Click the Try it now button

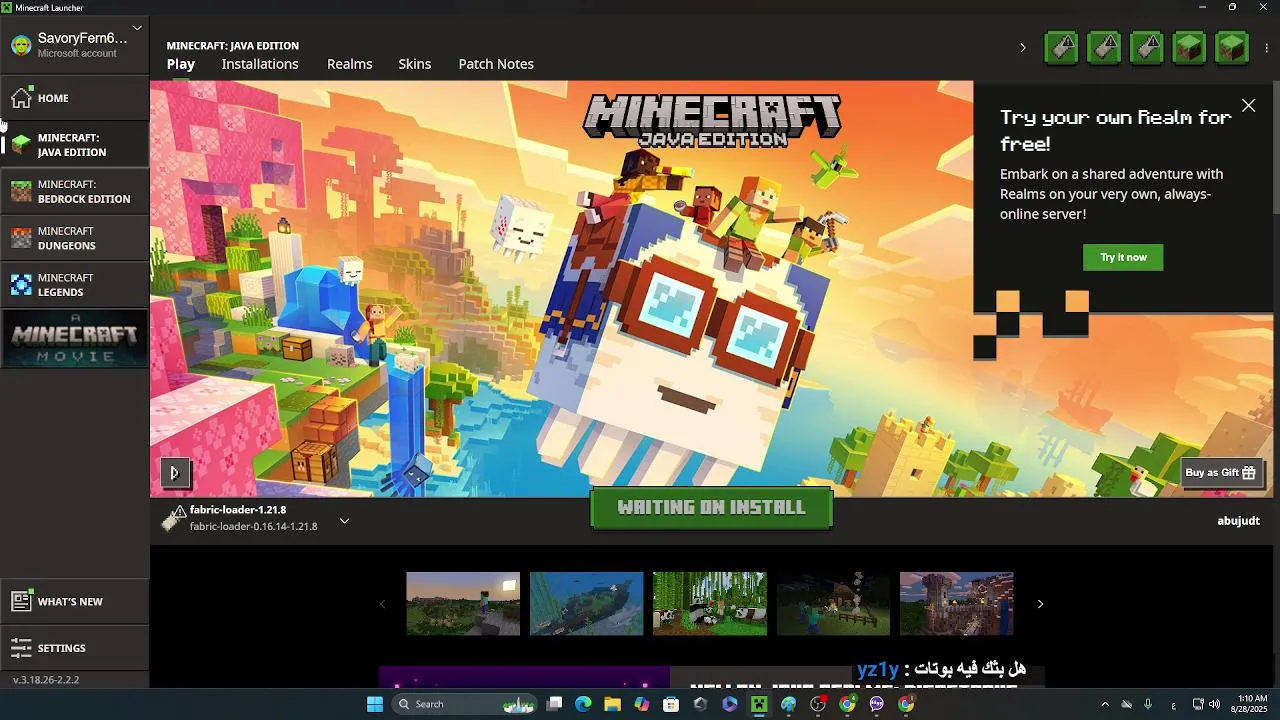1123,257
